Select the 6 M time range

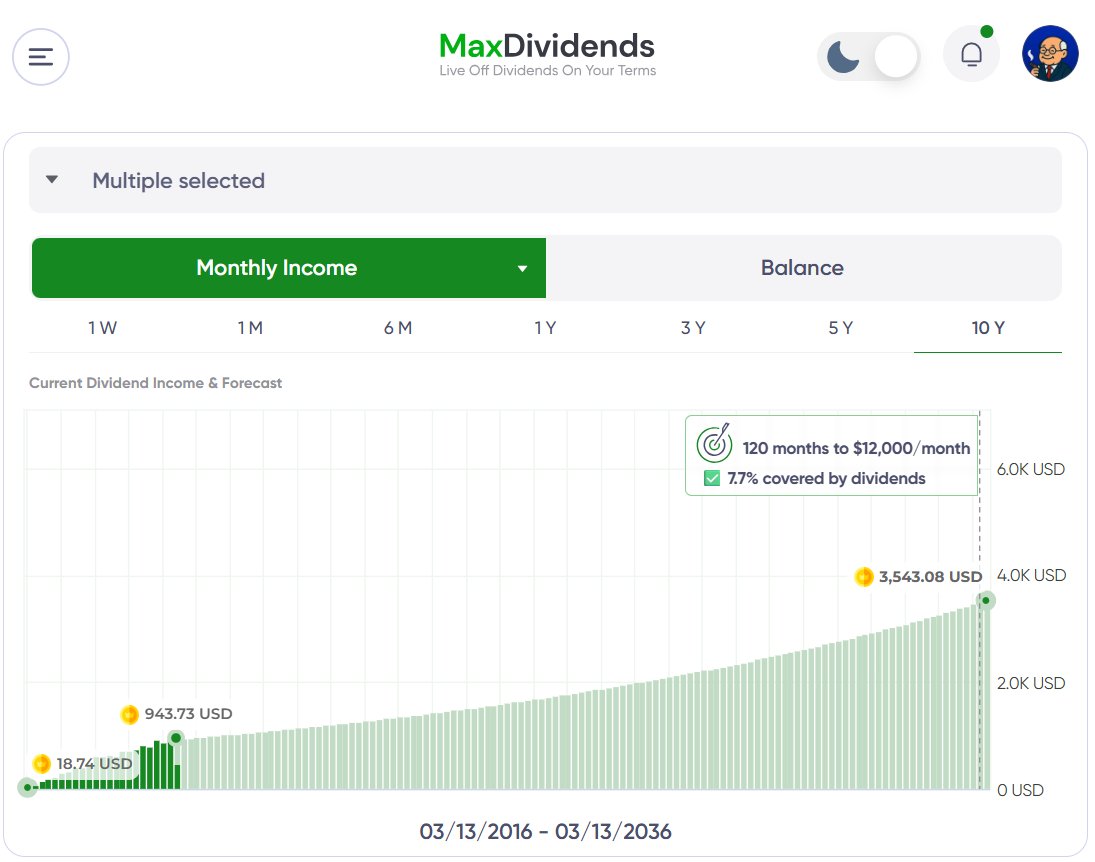[x=398, y=328]
